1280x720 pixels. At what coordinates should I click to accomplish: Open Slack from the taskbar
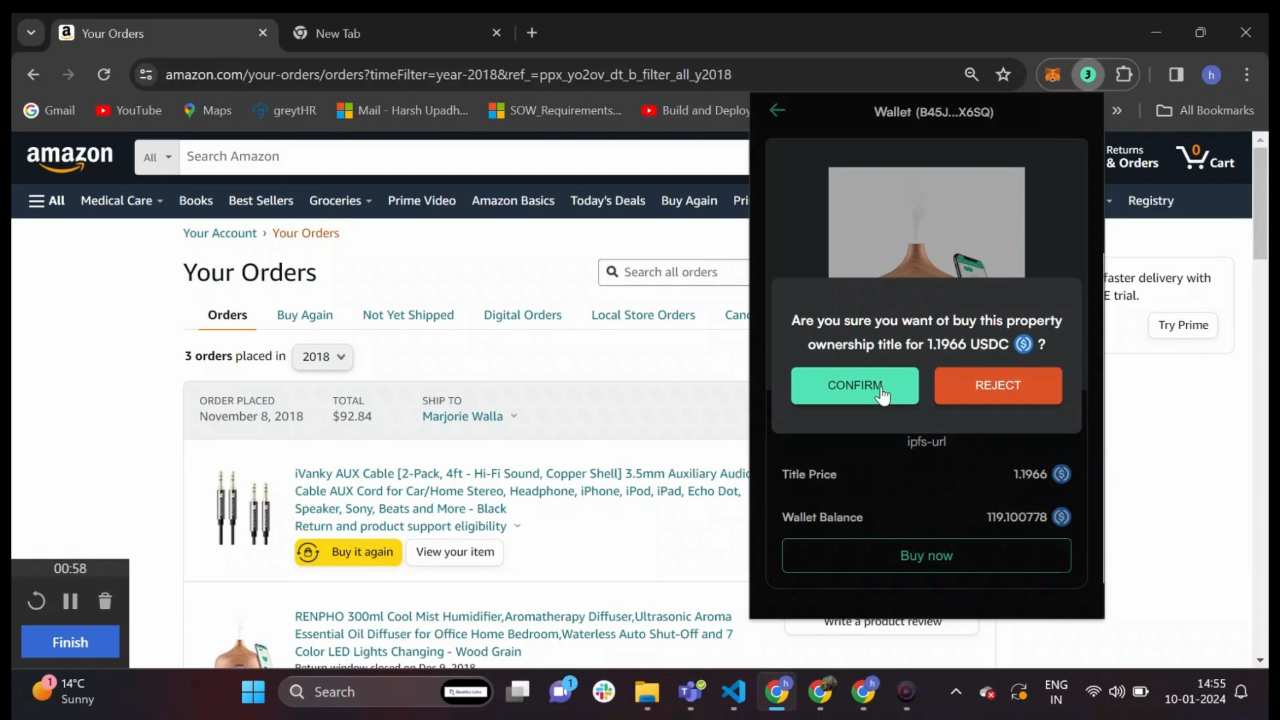pos(603,692)
